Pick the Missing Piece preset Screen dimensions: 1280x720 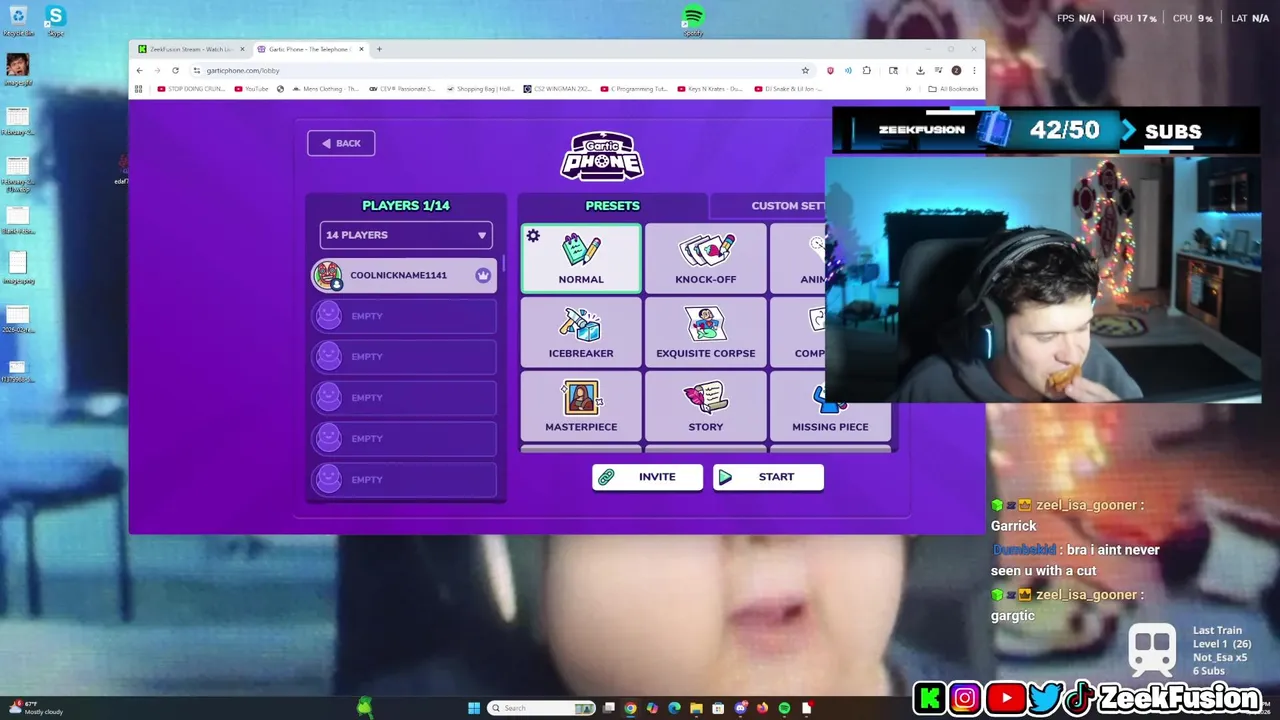(830, 407)
